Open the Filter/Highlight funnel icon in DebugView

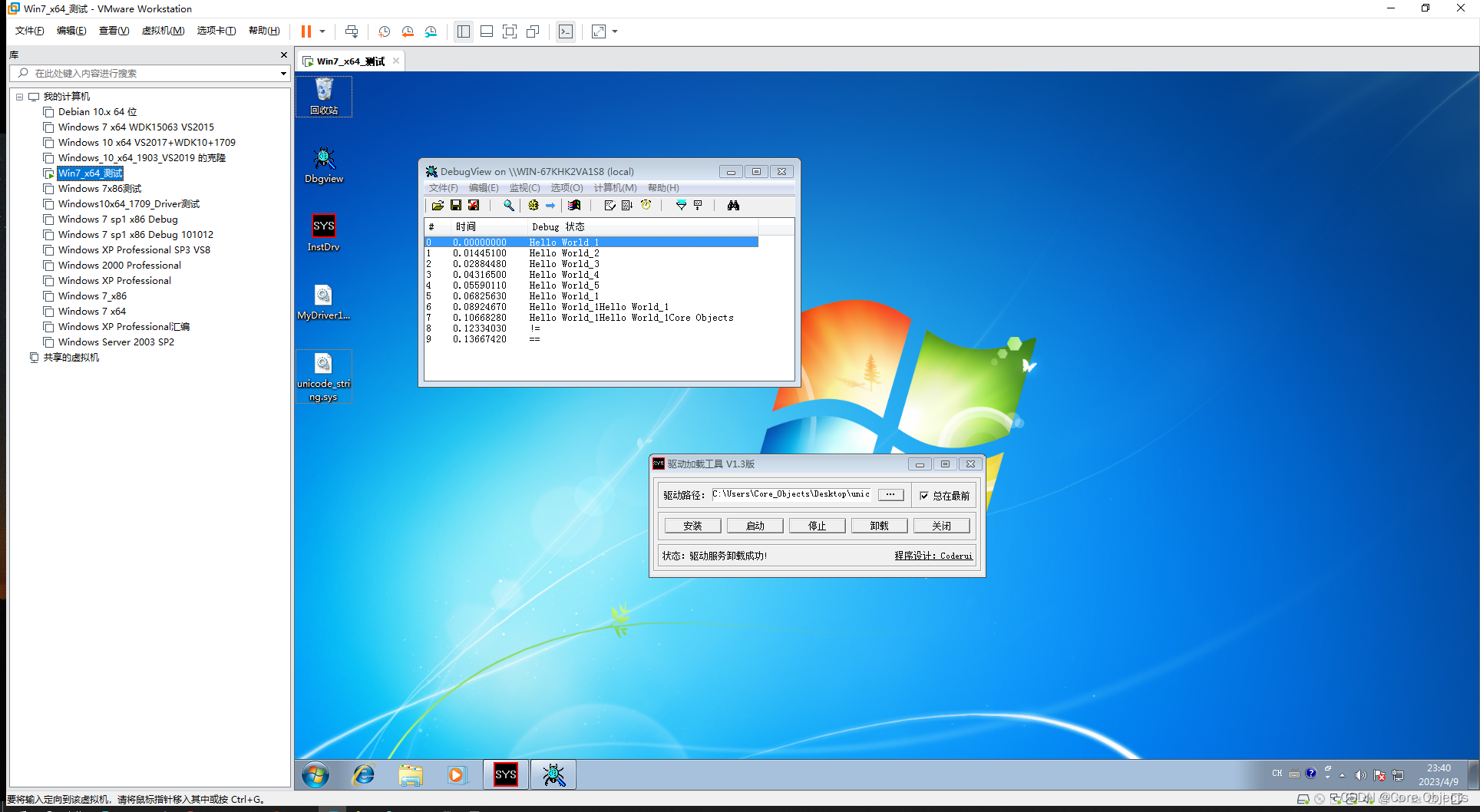681,205
